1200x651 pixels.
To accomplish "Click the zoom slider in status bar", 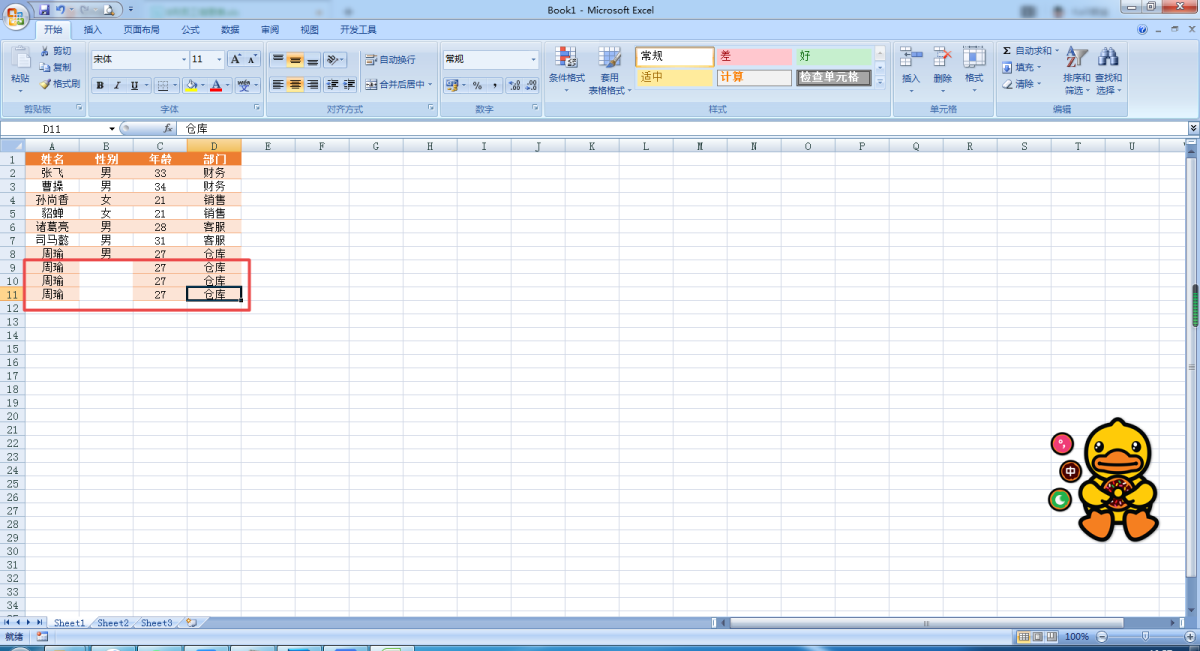I will [x=1145, y=637].
